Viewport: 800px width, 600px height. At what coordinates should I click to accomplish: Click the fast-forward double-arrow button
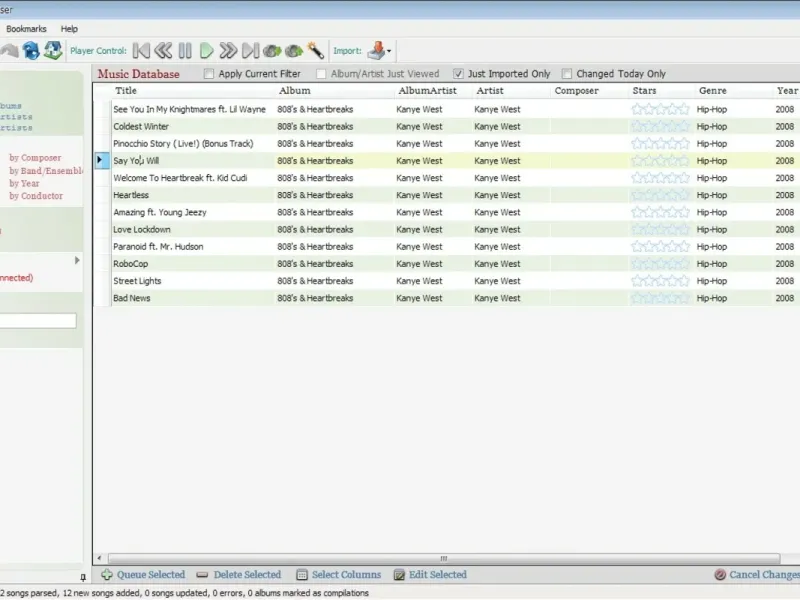[228, 51]
